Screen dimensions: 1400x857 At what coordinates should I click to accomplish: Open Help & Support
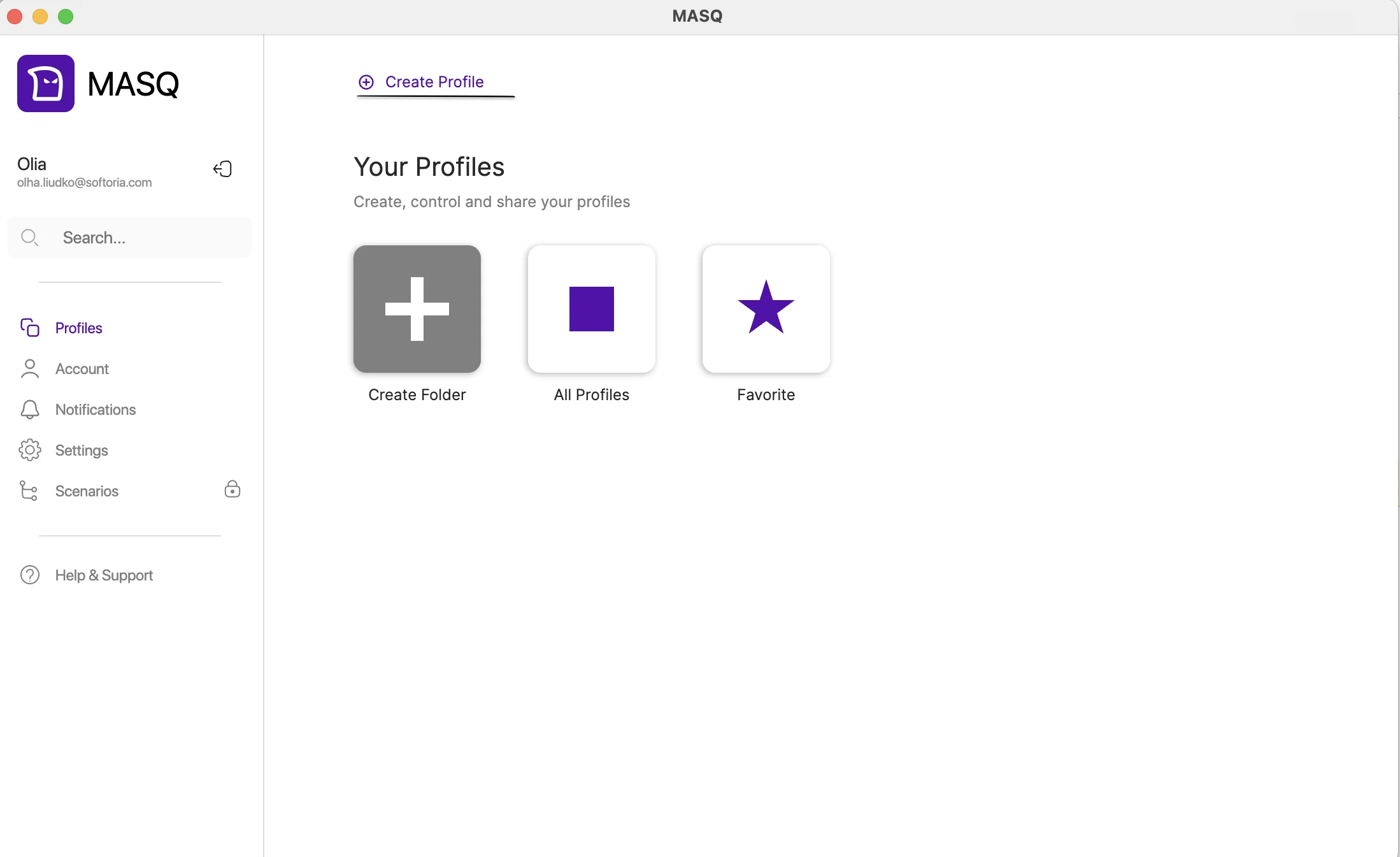pyautogui.click(x=104, y=575)
